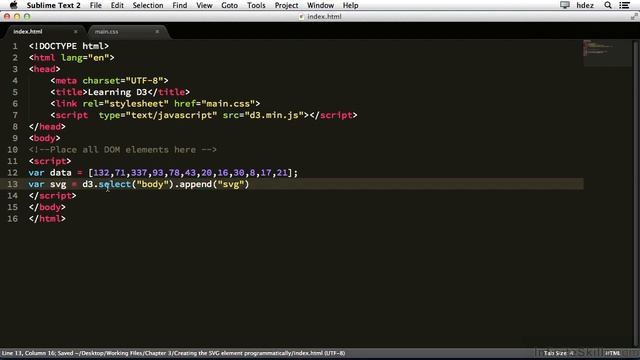
Task: Click the closing </html> tag
Action: 47,218
